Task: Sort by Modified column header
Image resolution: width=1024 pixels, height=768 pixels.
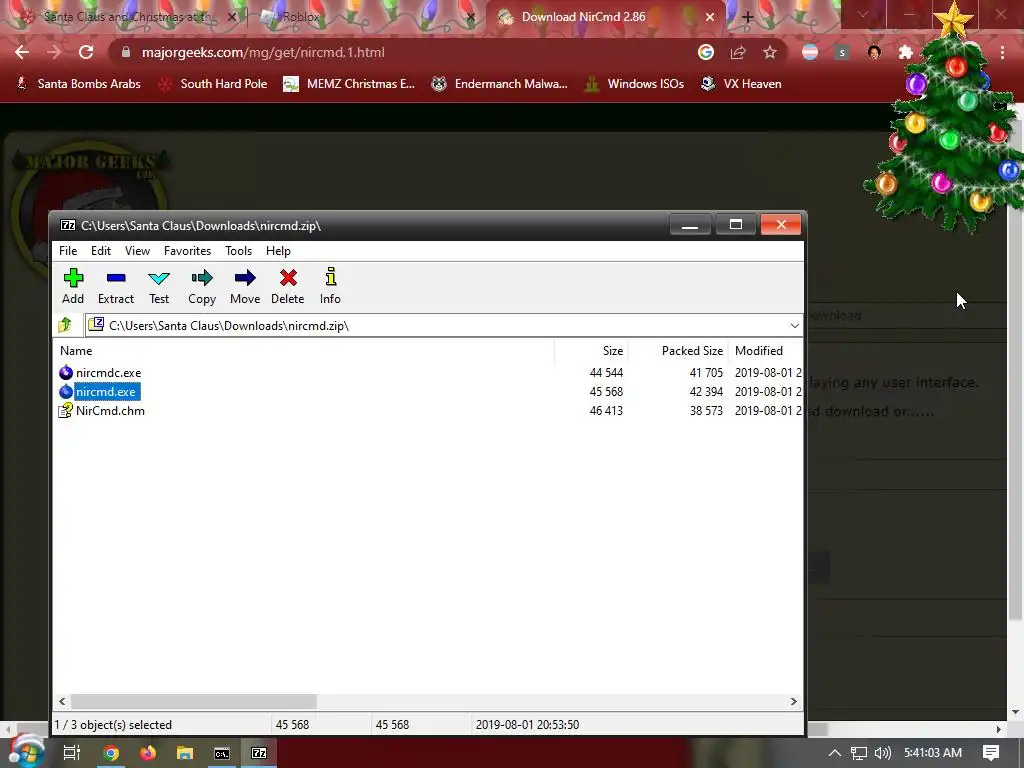Action: pyautogui.click(x=765, y=351)
